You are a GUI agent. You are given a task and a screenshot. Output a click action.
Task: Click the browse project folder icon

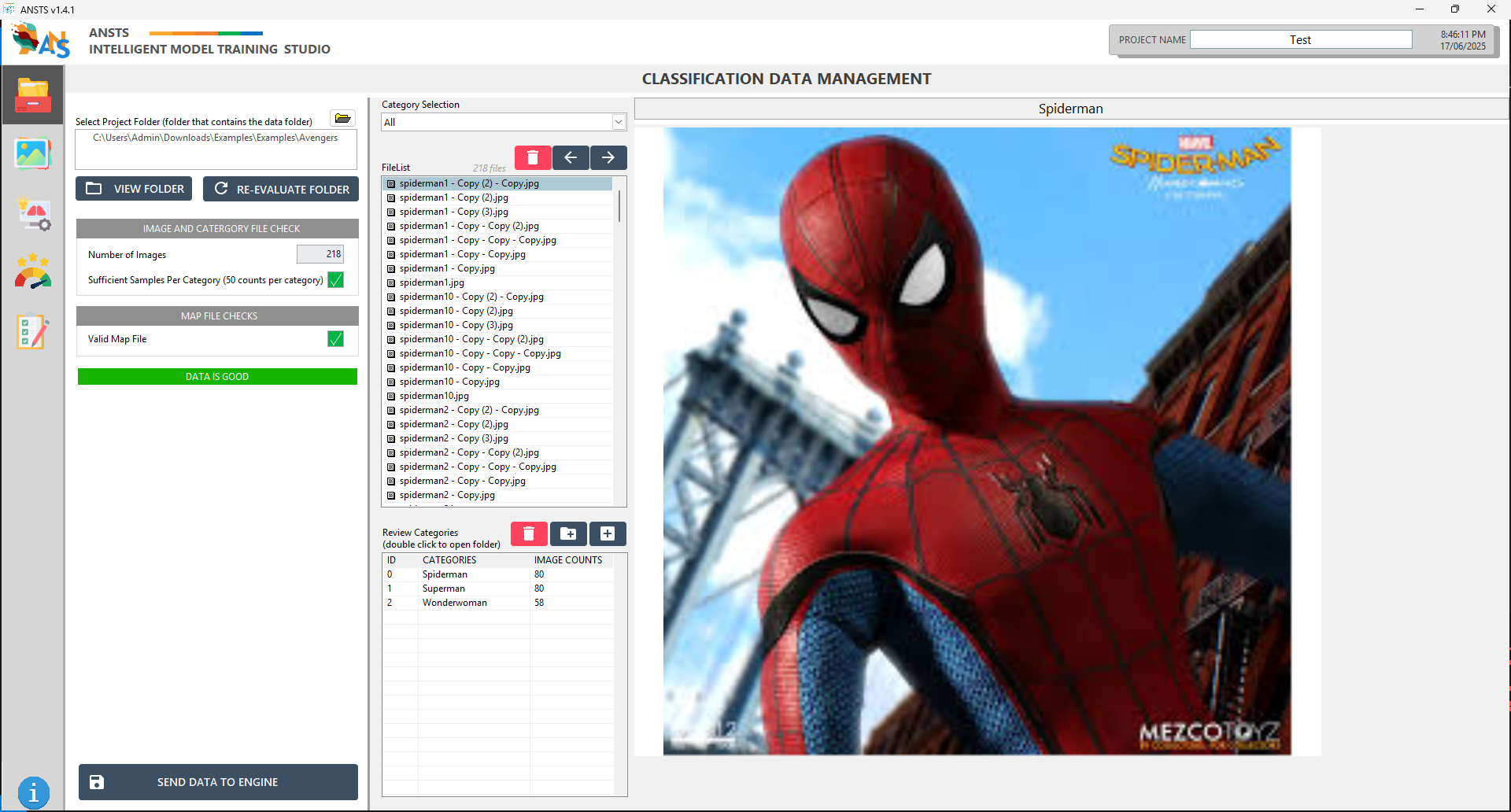342,119
